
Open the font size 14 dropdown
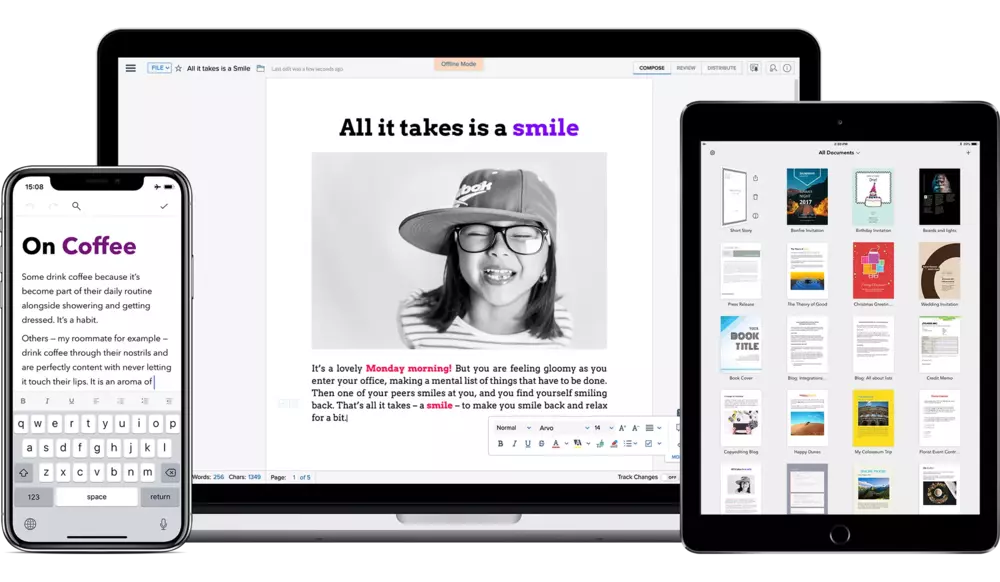pos(603,428)
